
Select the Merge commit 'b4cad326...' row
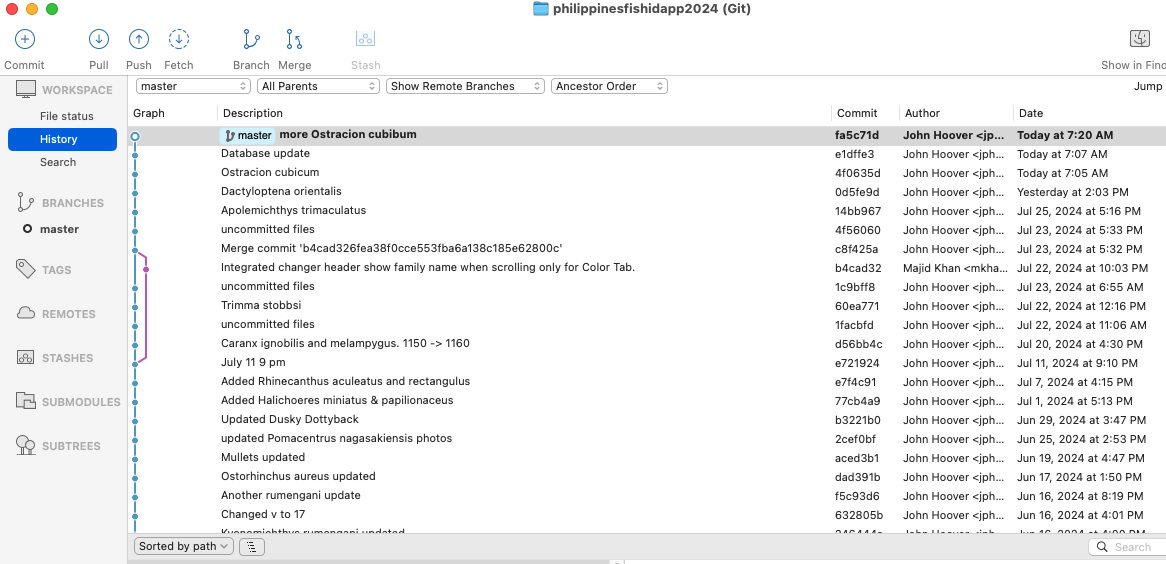pos(647,249)
